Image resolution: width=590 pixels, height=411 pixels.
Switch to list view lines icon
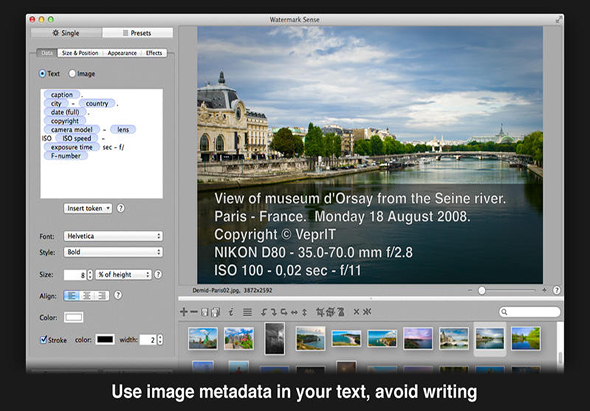(x=247, y=312)
